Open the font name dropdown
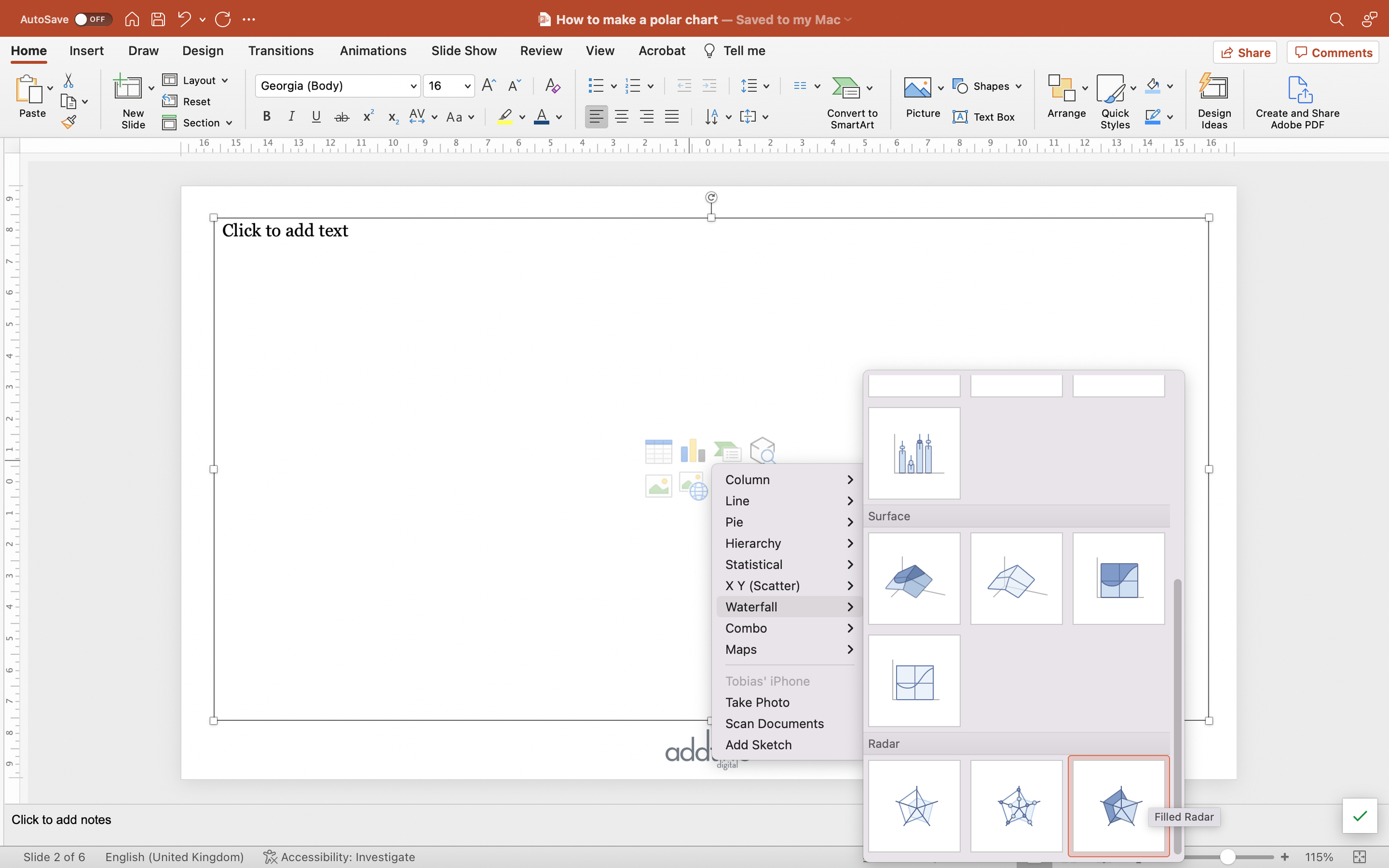1389x868 pixels. pyautogui.click(x=413, y=86)
